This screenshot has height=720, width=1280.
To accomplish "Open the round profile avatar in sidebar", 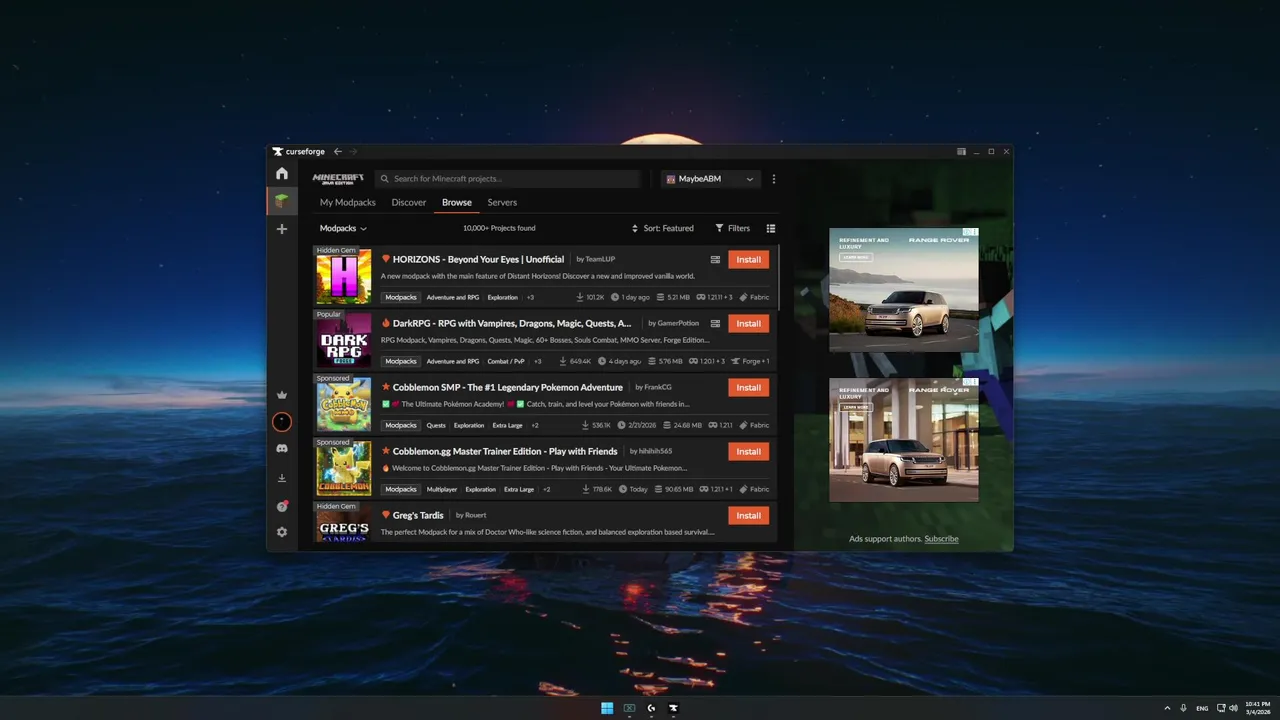I will [282, 422].
